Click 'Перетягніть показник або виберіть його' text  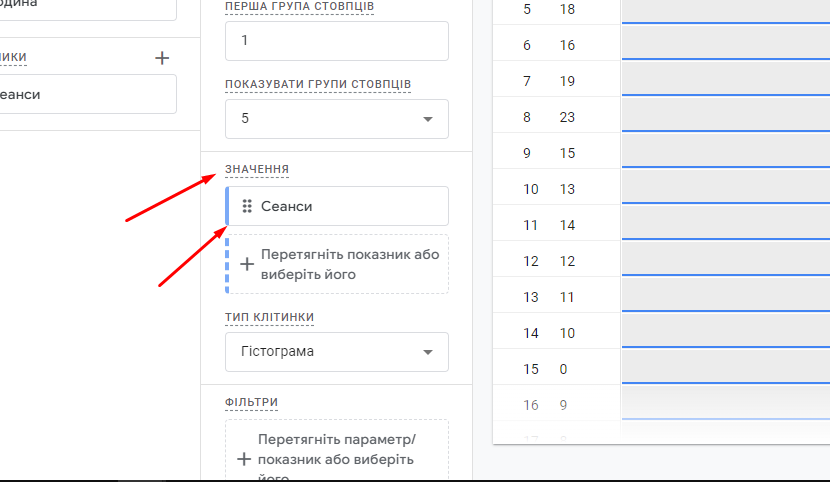349,264
